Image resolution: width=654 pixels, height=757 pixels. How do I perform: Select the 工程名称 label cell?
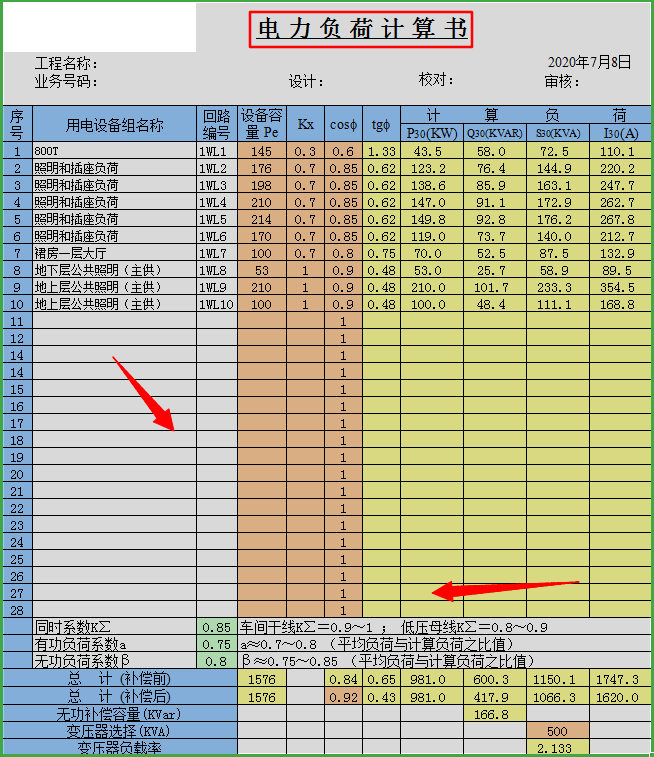click(x=66, y=63)
